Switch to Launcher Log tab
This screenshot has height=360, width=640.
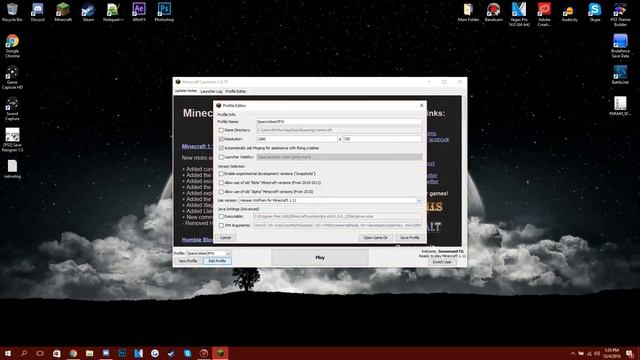(x=211, y=91)
